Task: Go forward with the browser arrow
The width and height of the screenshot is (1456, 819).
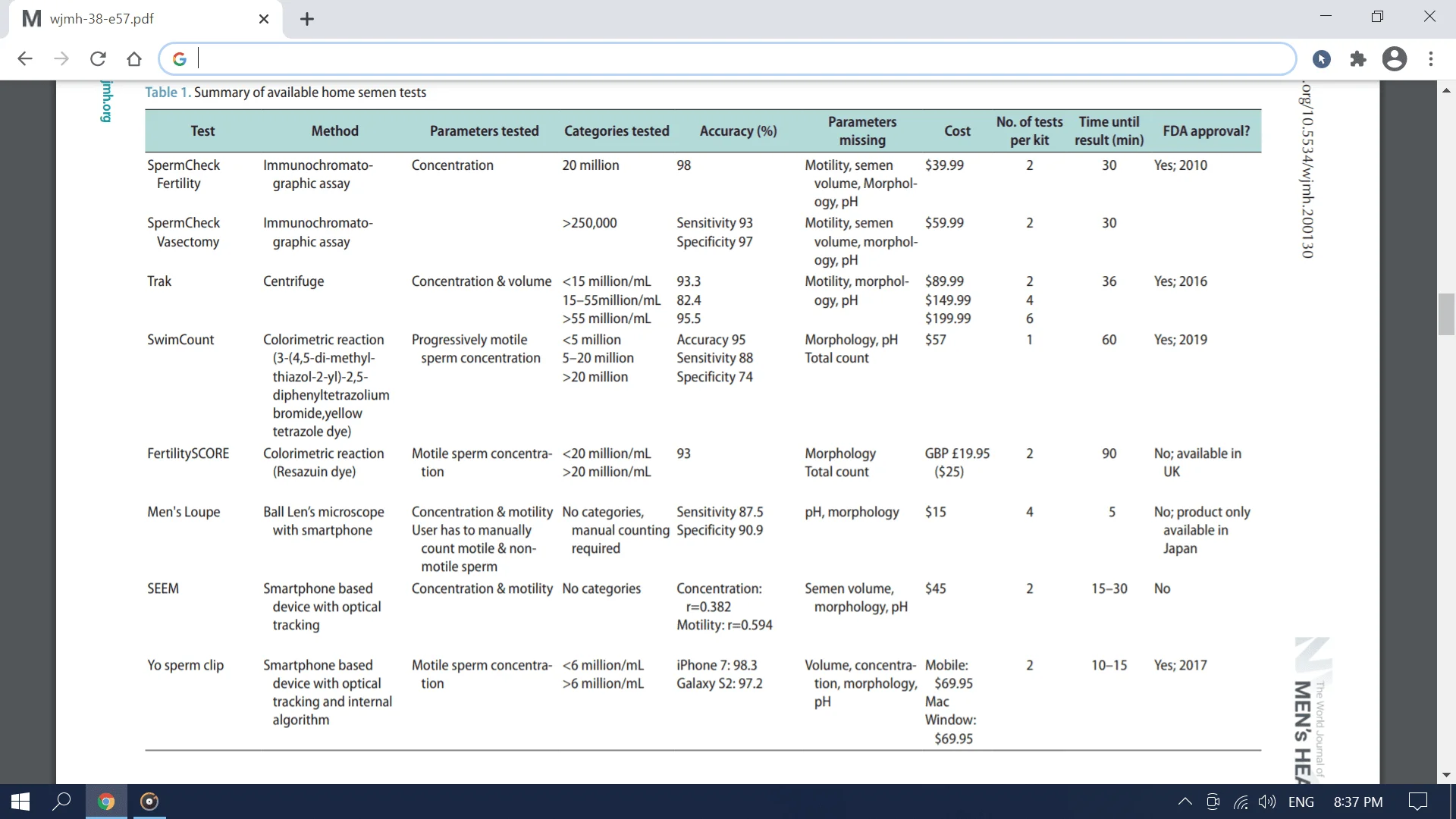Action: (61, 59)
